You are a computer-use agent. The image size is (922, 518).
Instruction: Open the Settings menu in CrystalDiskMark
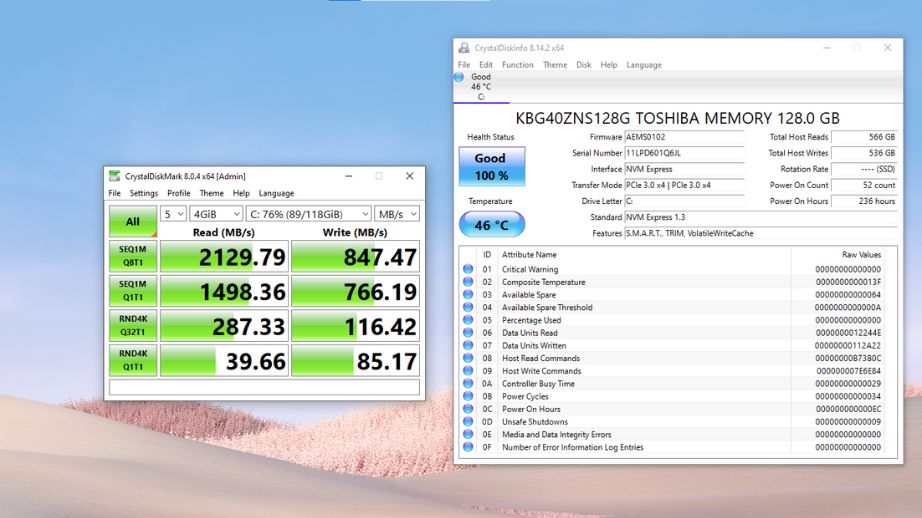coord(144,193)
